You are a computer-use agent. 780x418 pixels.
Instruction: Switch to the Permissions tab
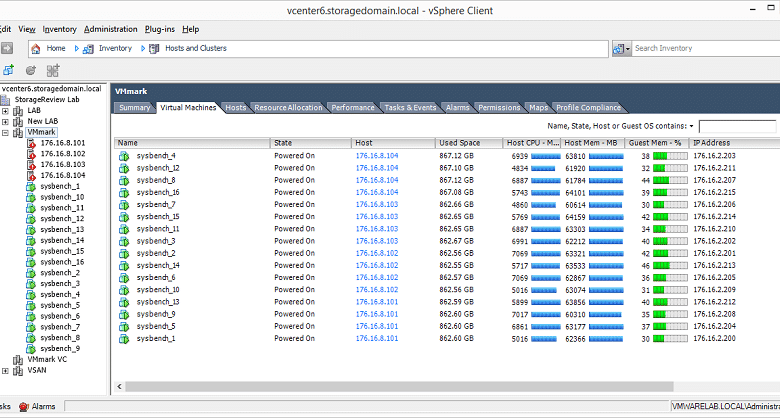(x=499, y=107)
